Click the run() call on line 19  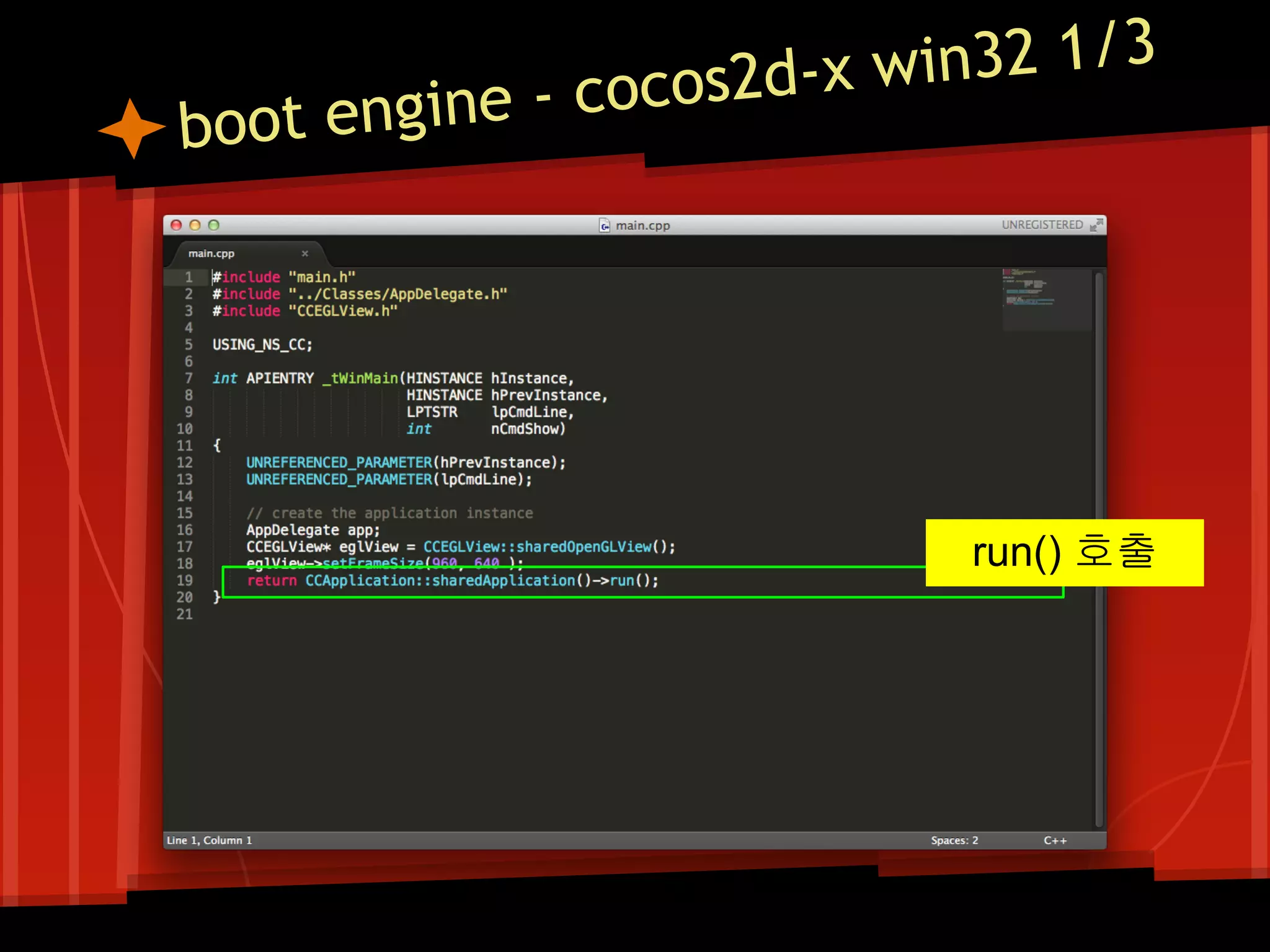(x=630, y=581)
